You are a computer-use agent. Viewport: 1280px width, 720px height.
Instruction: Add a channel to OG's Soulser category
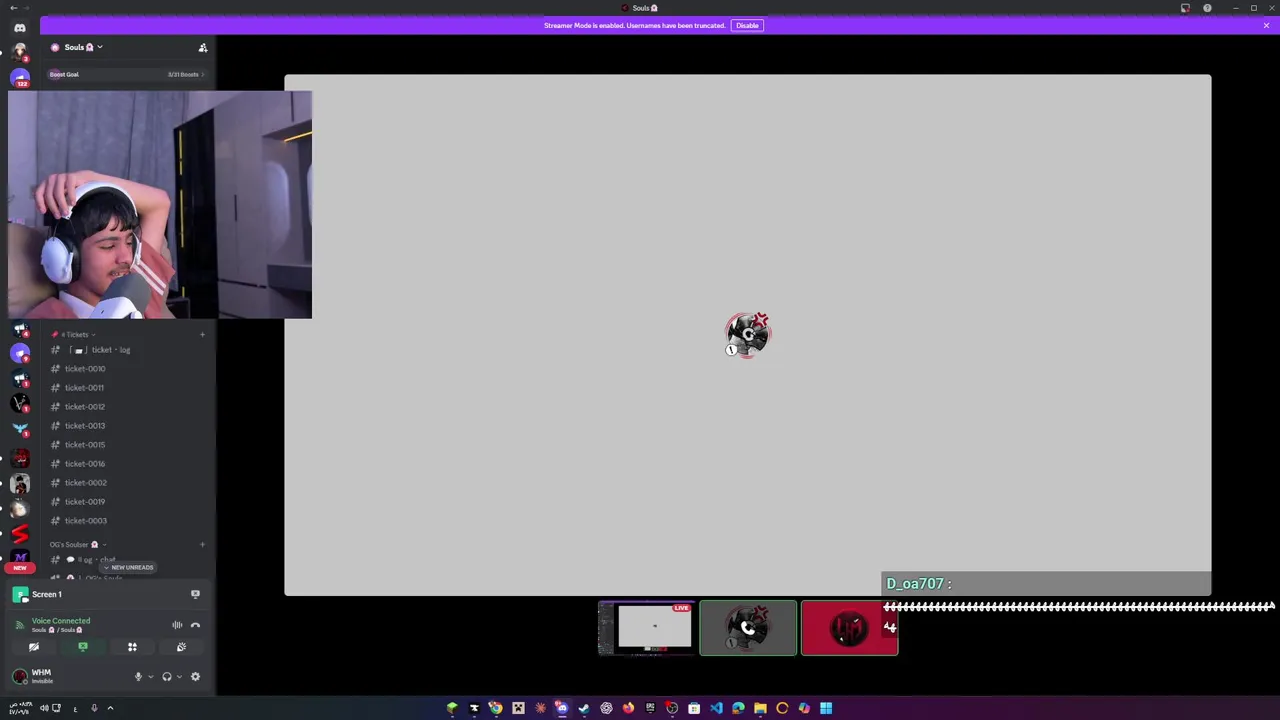pyautogui.click(x=202, y=545)
